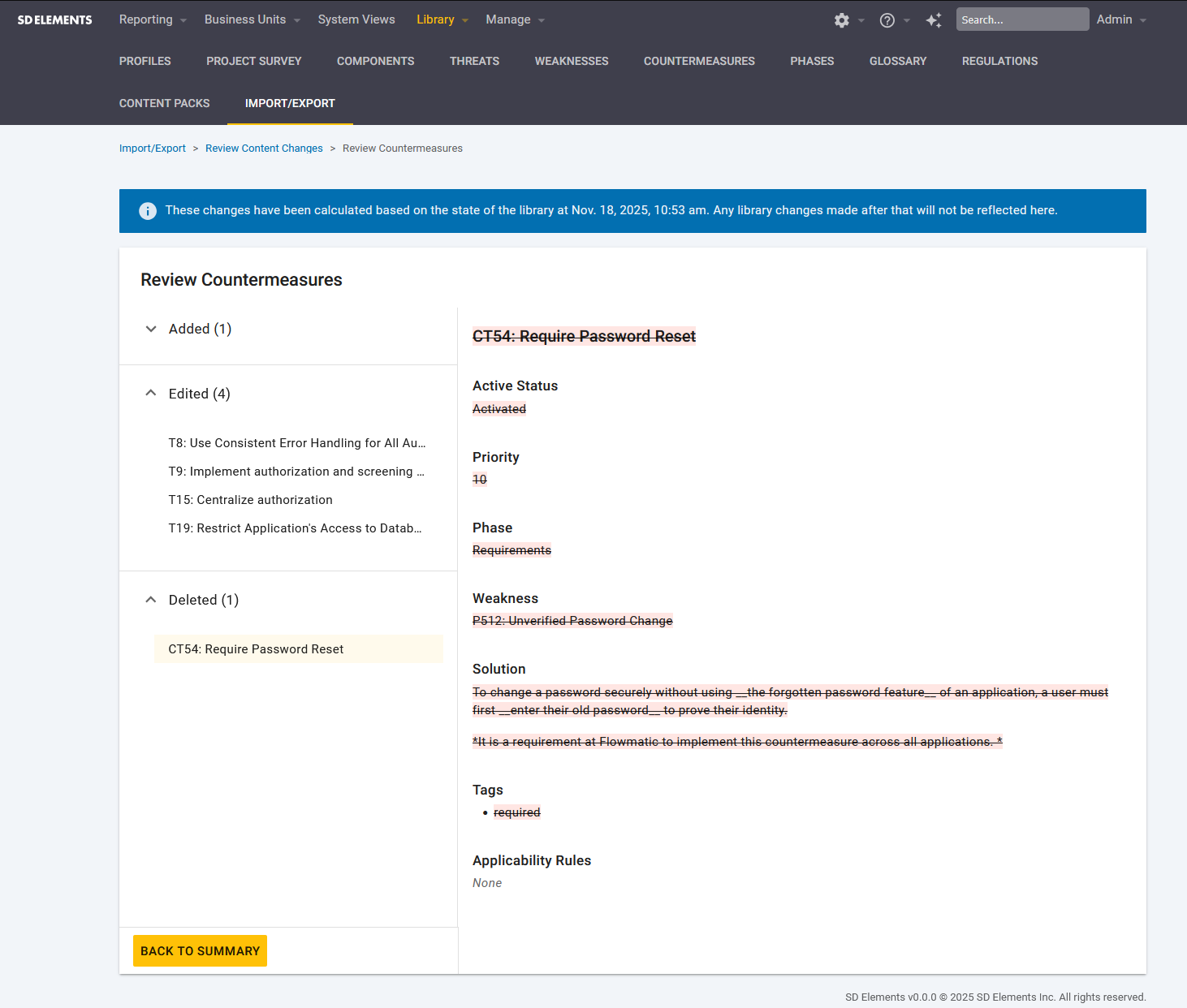Switch to the Countermeasures tab
1187x1008 pixels.
699,61
